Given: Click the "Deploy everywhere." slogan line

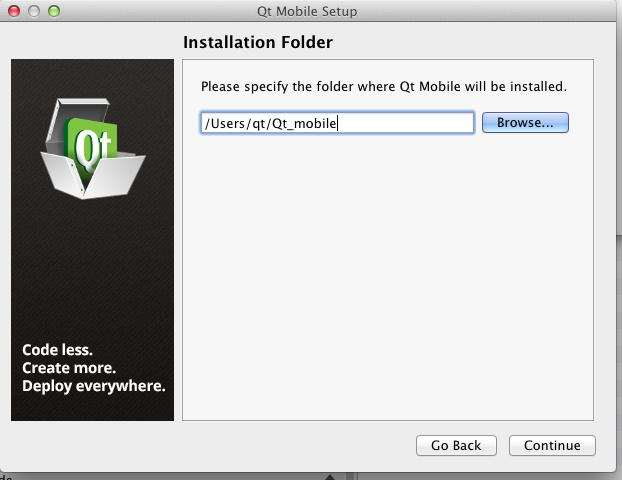Looking at the screenshot, I should [93, 386].
